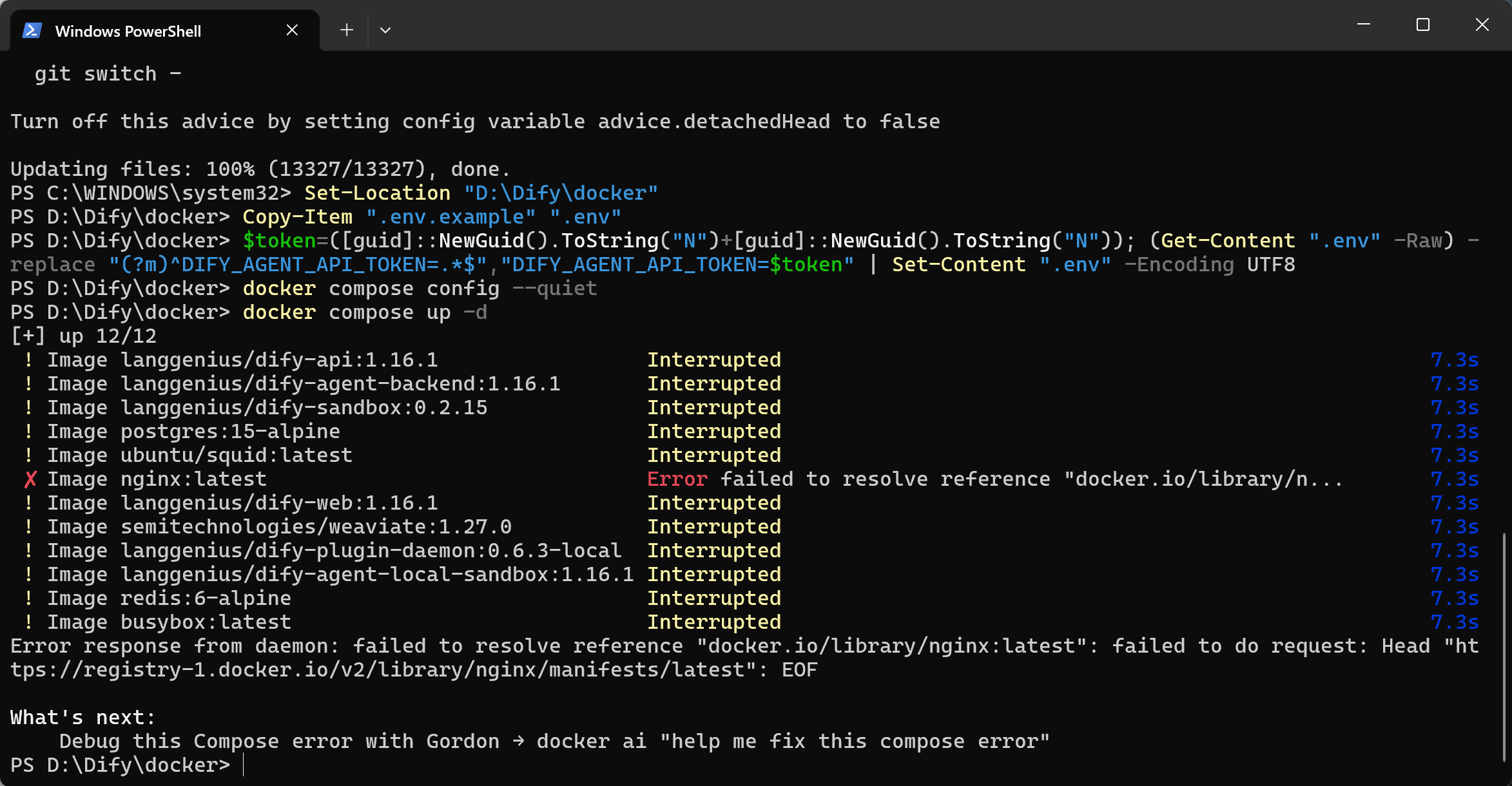The image size is (1512, 786).
Task: Click the warning mark beside dify-api image
Action: click(28, 360)
